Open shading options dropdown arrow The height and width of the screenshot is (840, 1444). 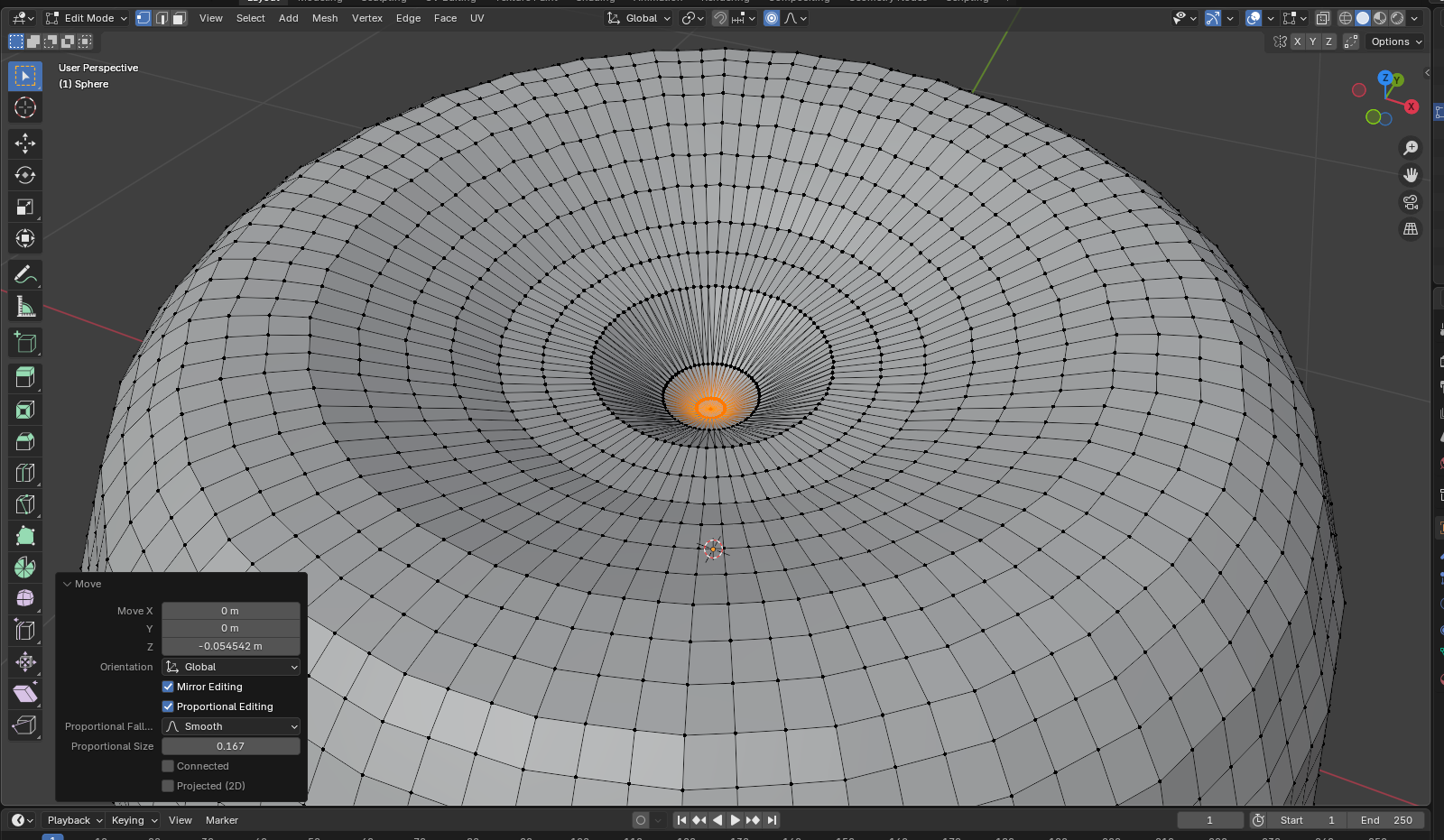[x=1414, y=18]
